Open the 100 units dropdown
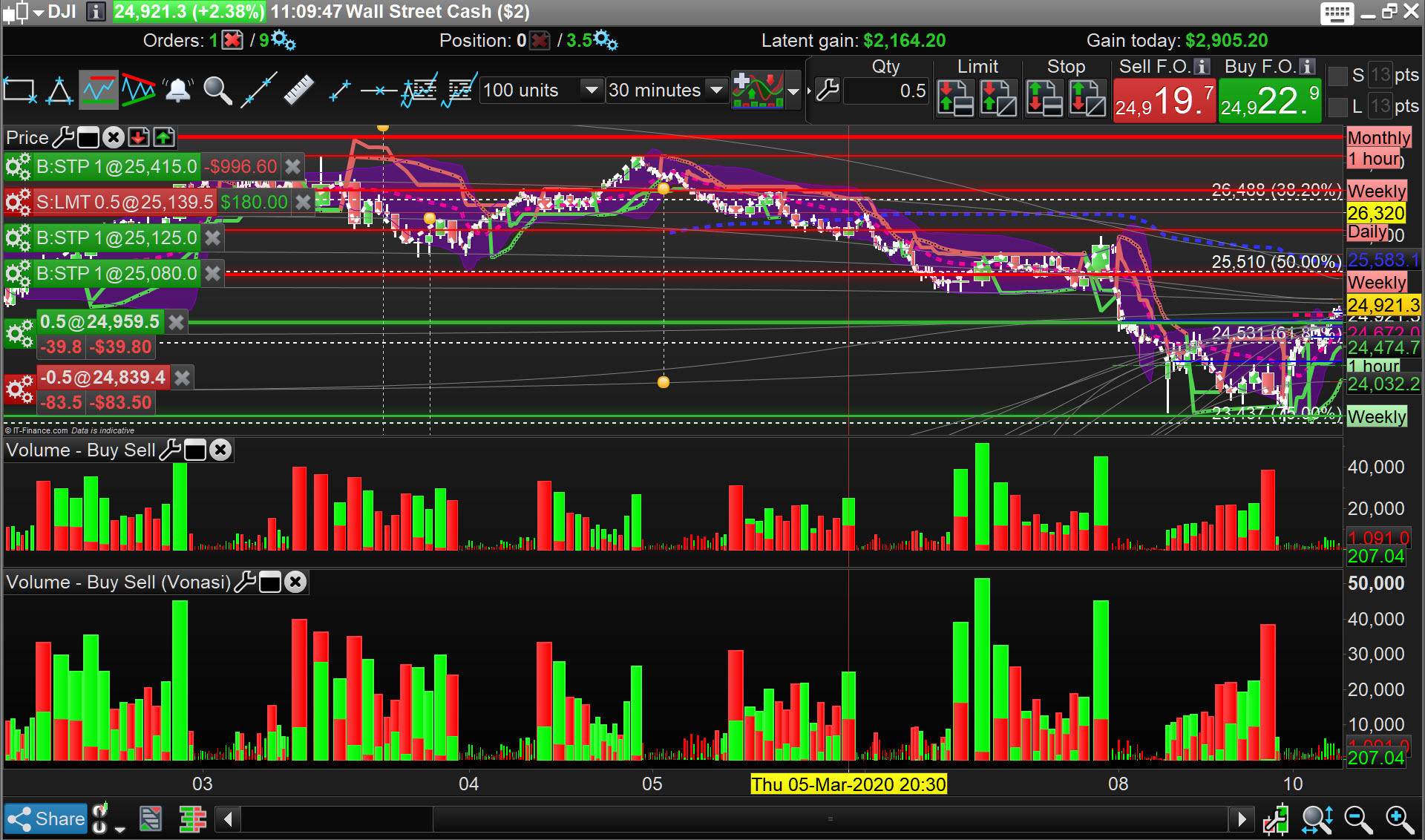The height and width of the screenshot is (840, 1425). [x=591, y=91]
